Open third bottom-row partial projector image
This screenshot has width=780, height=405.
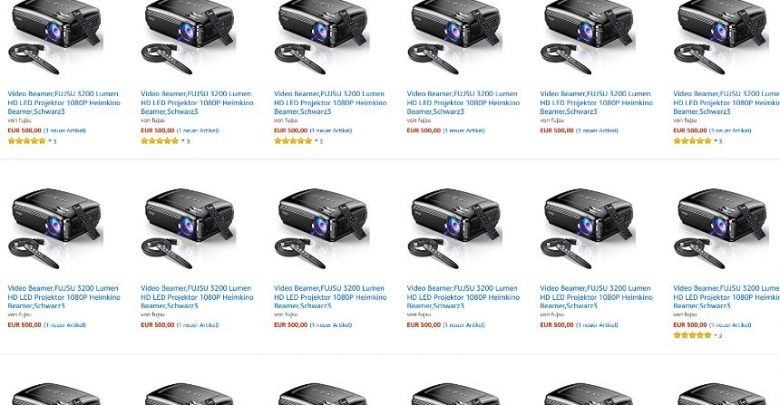322,394
